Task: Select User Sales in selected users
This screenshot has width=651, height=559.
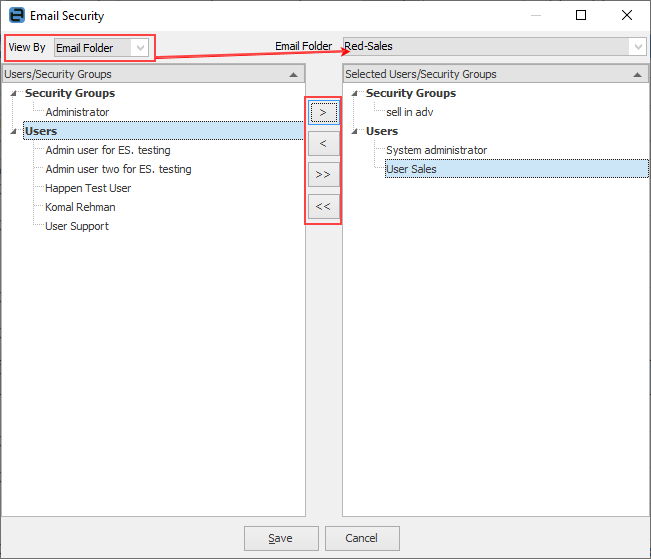Action: 516,169
